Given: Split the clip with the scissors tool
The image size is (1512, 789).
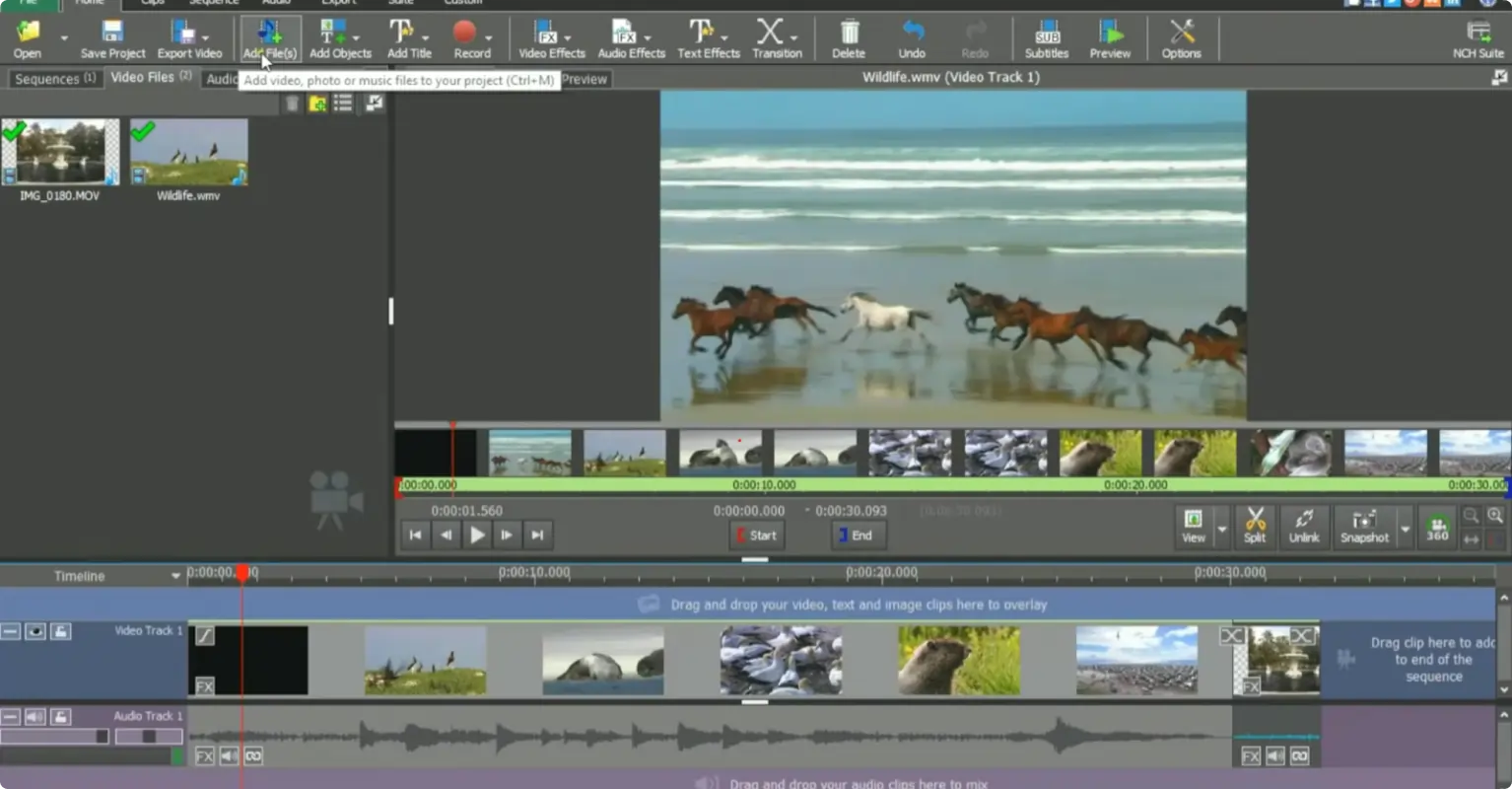Looking at the screenshot, I should [x=1255, y=526].
